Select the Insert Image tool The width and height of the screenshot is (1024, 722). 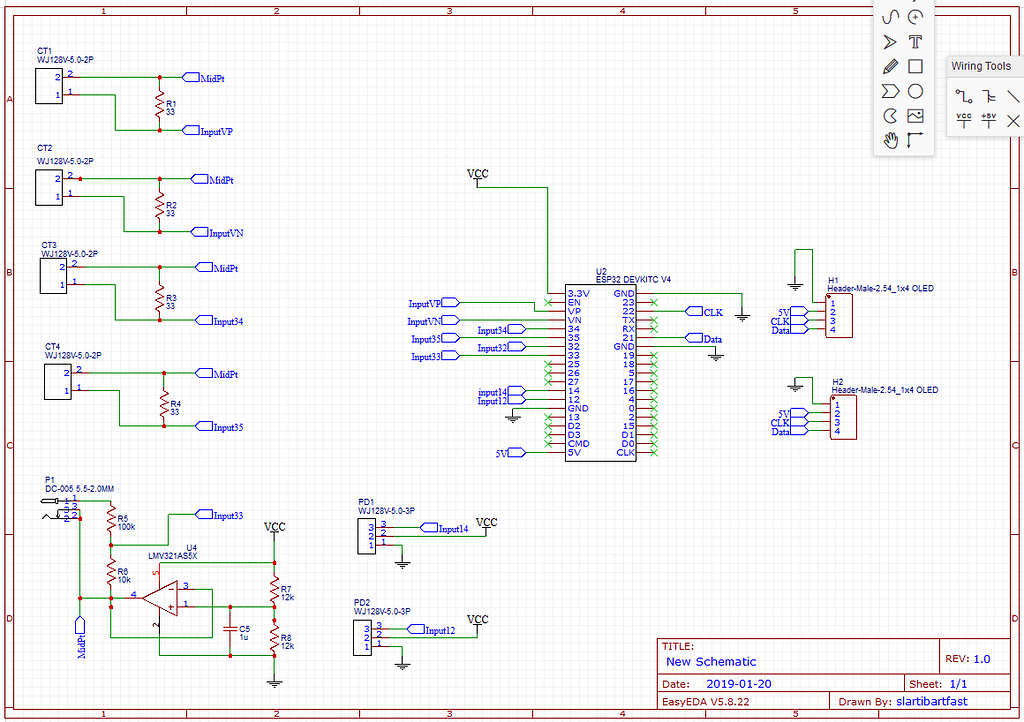pyautogui.click(x=915, y=115)
